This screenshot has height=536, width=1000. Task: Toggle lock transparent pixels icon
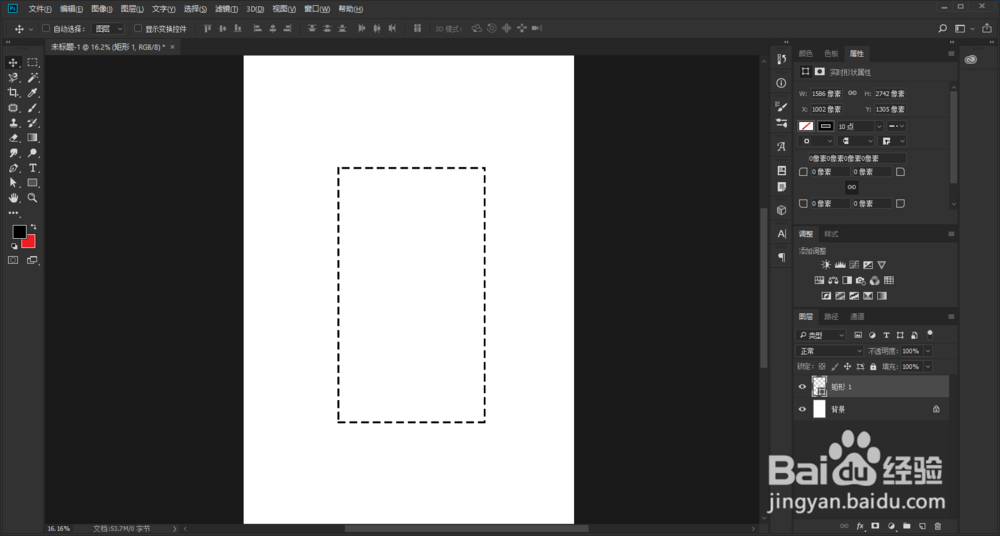[822, 367]
